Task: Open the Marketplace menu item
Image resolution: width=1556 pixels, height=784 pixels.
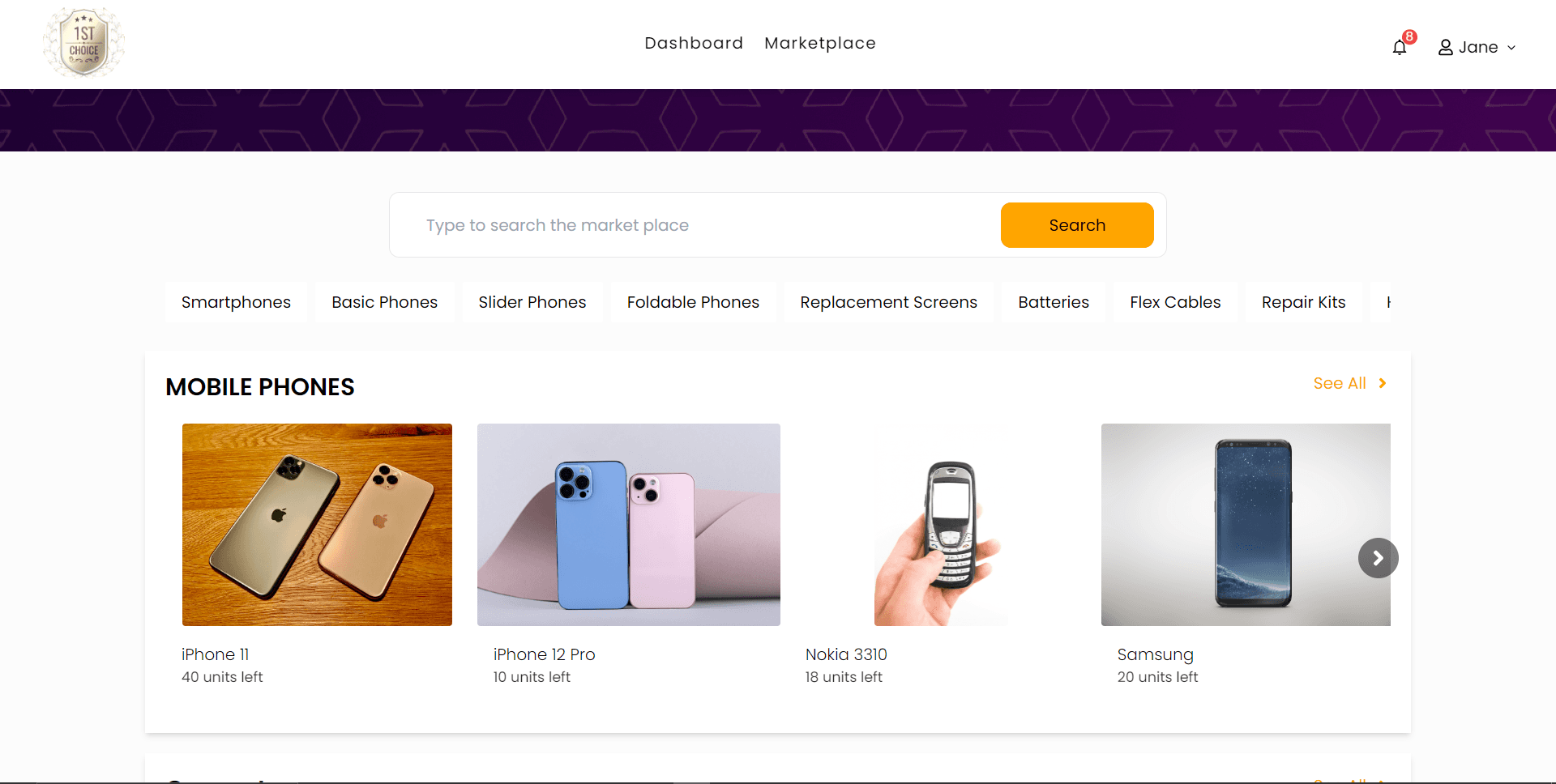Action: [820, 43]
